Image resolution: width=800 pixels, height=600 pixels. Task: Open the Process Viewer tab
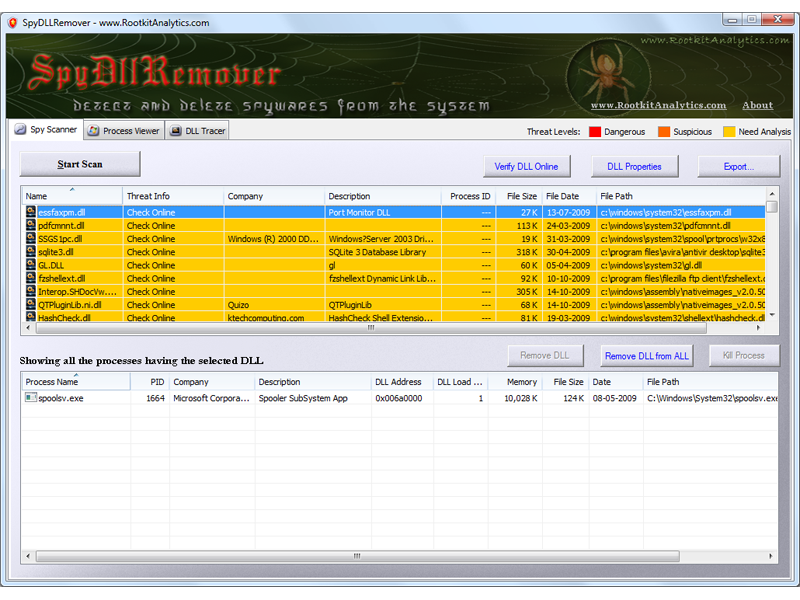(x=124, y=131)
